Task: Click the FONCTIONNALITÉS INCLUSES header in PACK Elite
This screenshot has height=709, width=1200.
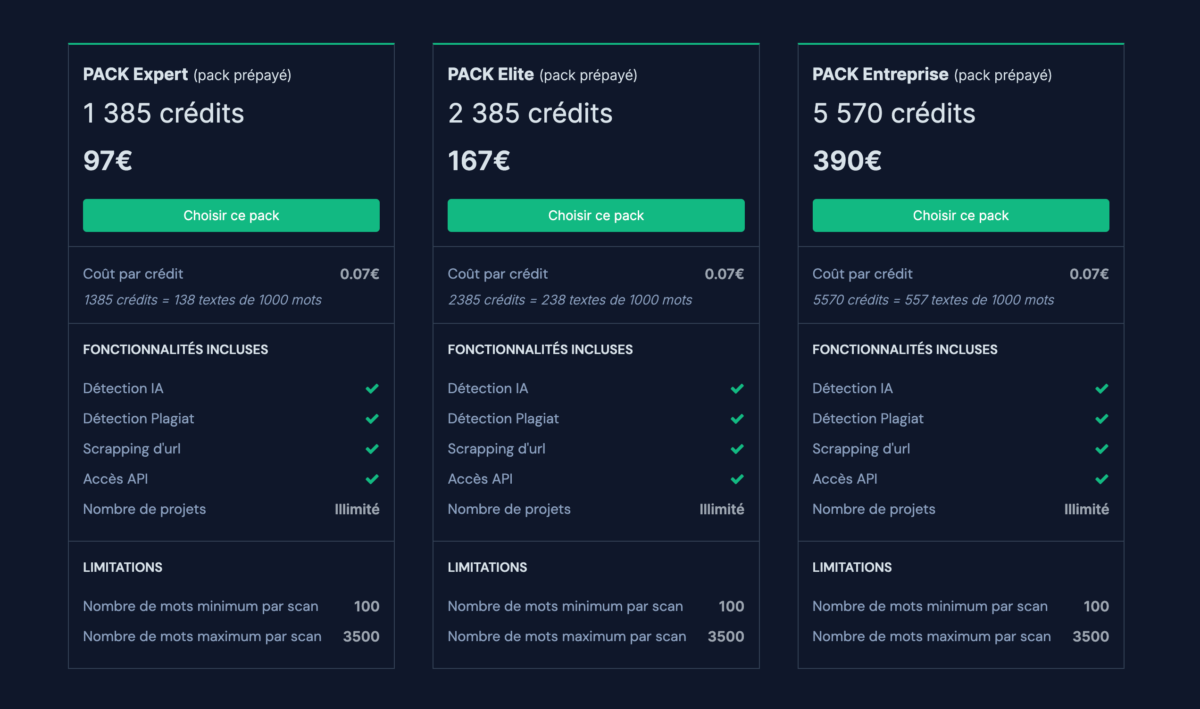Action: pyautogui.click(x=539, y=349)
